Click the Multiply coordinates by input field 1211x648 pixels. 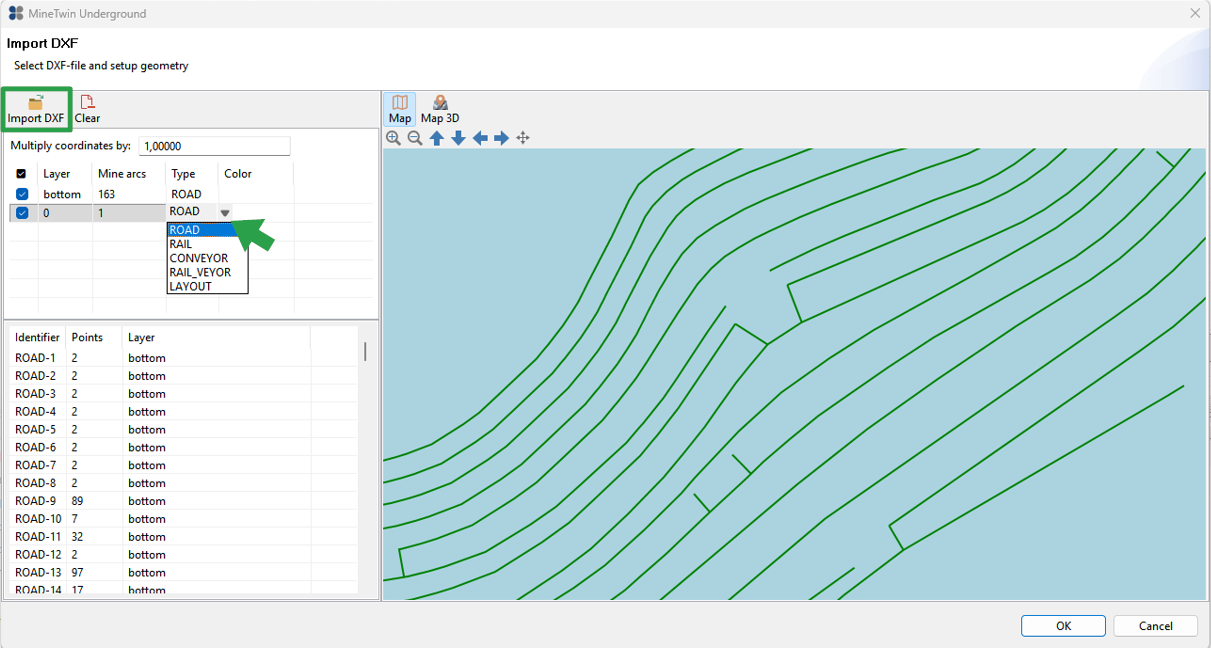pyautogui.click(x=215, y=146)
